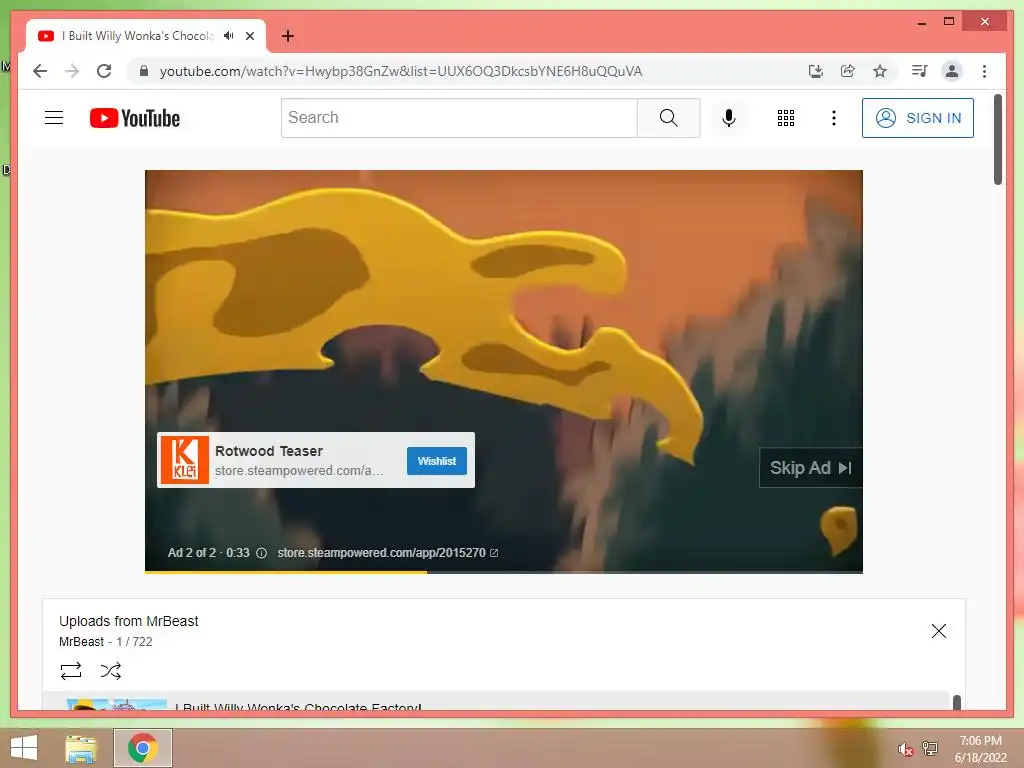Close the Willy Wonka YouTube tab
This screenshot has width=1024, height=768.
pyautogui.click(x=249, y=36)
